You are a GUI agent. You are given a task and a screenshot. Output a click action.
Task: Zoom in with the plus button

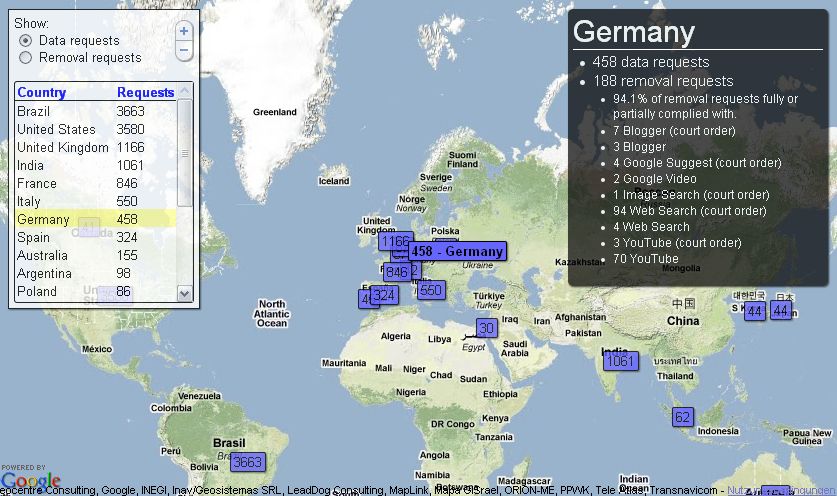click(x=184, y=31)
